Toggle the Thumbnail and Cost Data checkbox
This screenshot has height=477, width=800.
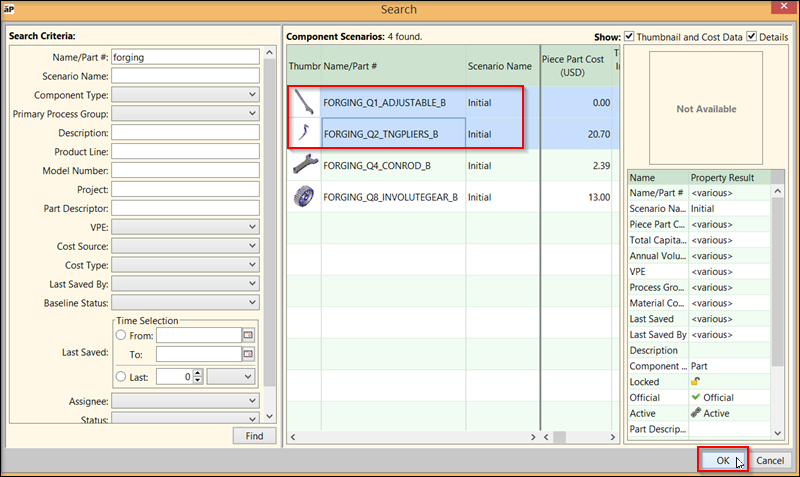630,37
